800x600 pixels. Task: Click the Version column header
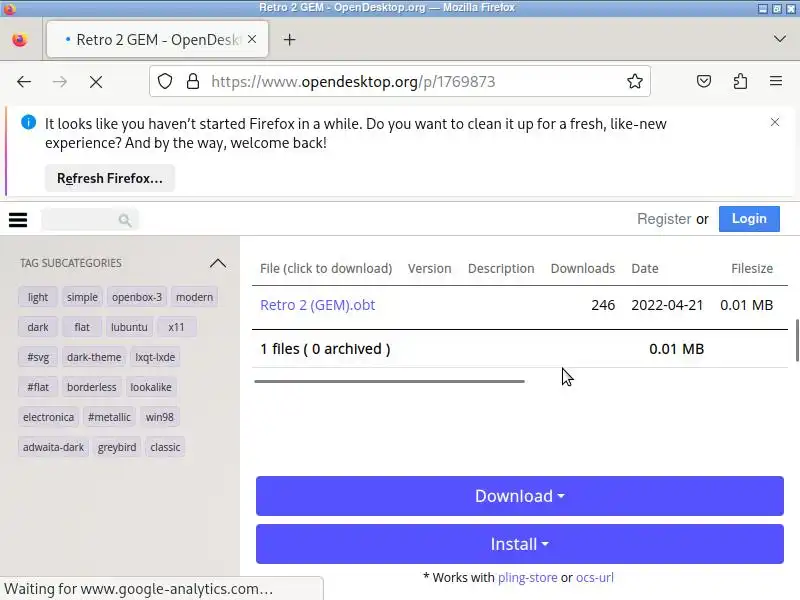point(430,268)
